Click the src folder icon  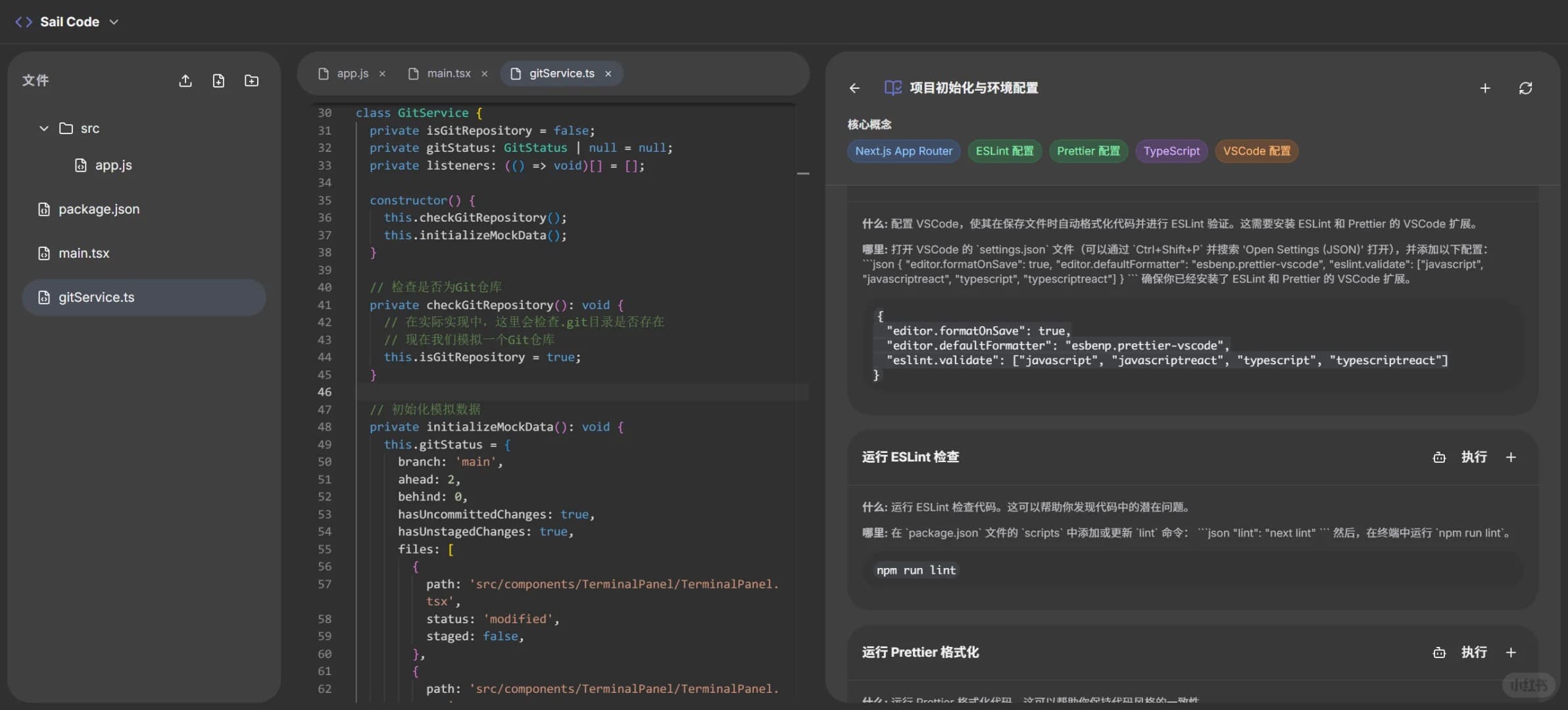[66, 128]
